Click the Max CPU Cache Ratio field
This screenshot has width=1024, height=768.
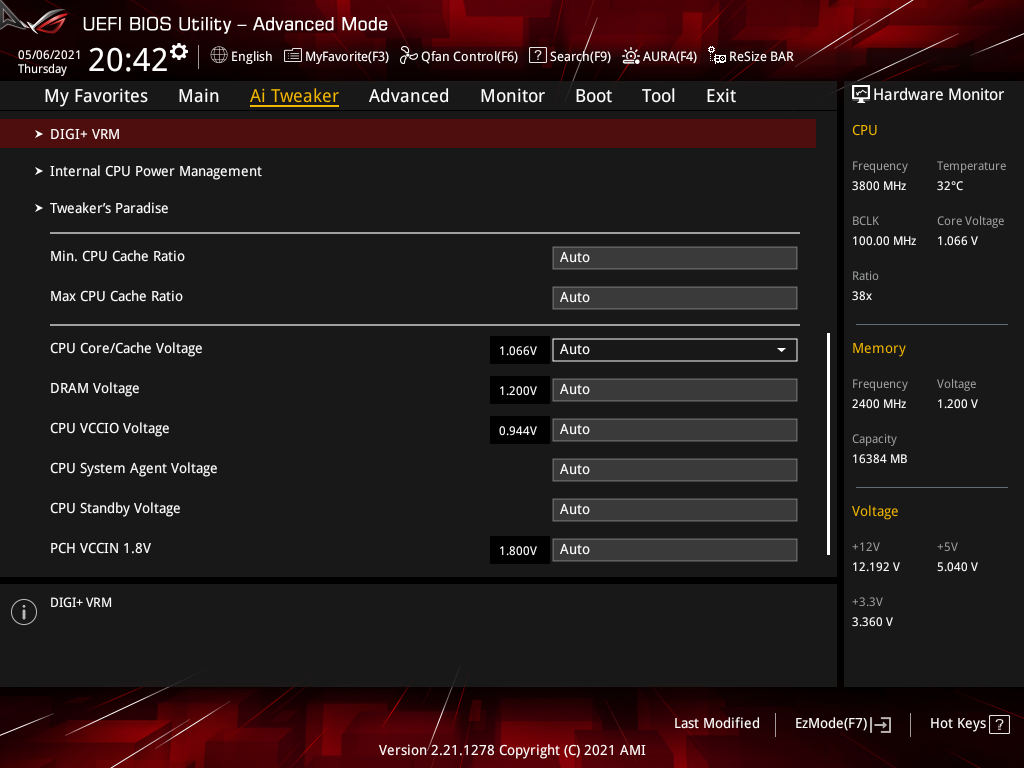[675, 298]
